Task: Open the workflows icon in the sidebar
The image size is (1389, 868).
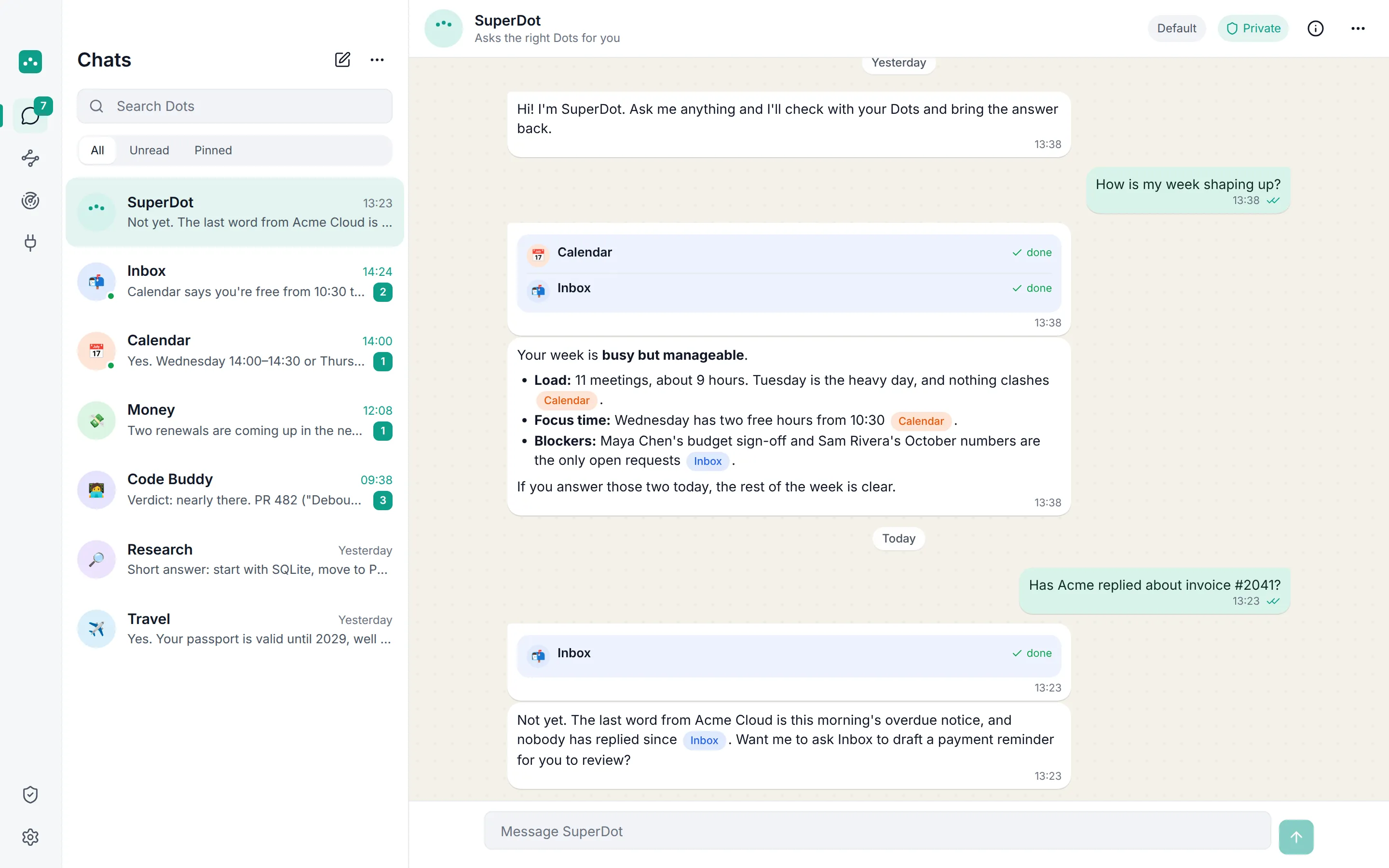Action: click(x=30, y=159)
